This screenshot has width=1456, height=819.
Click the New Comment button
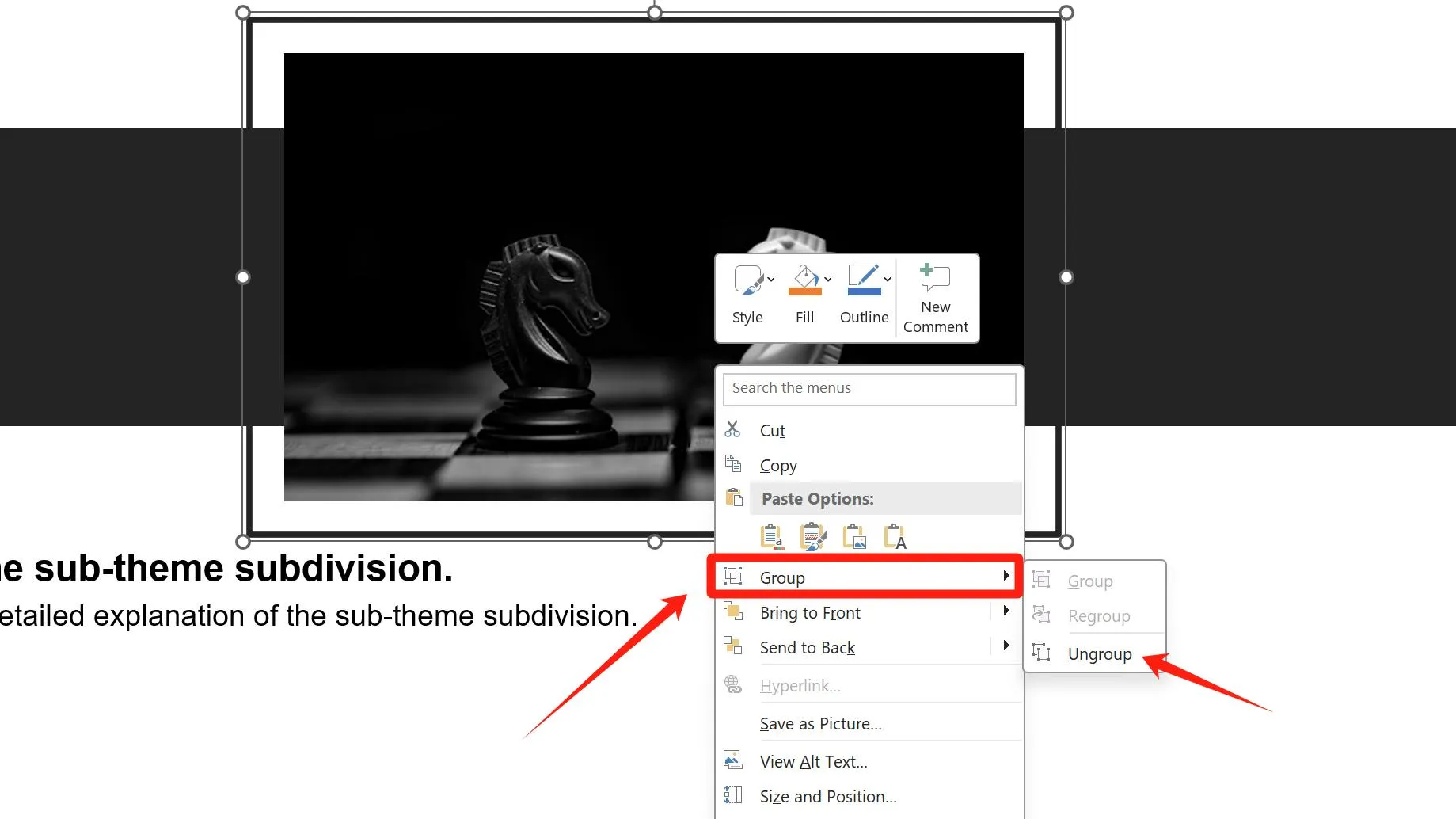(x=934, y=297)
